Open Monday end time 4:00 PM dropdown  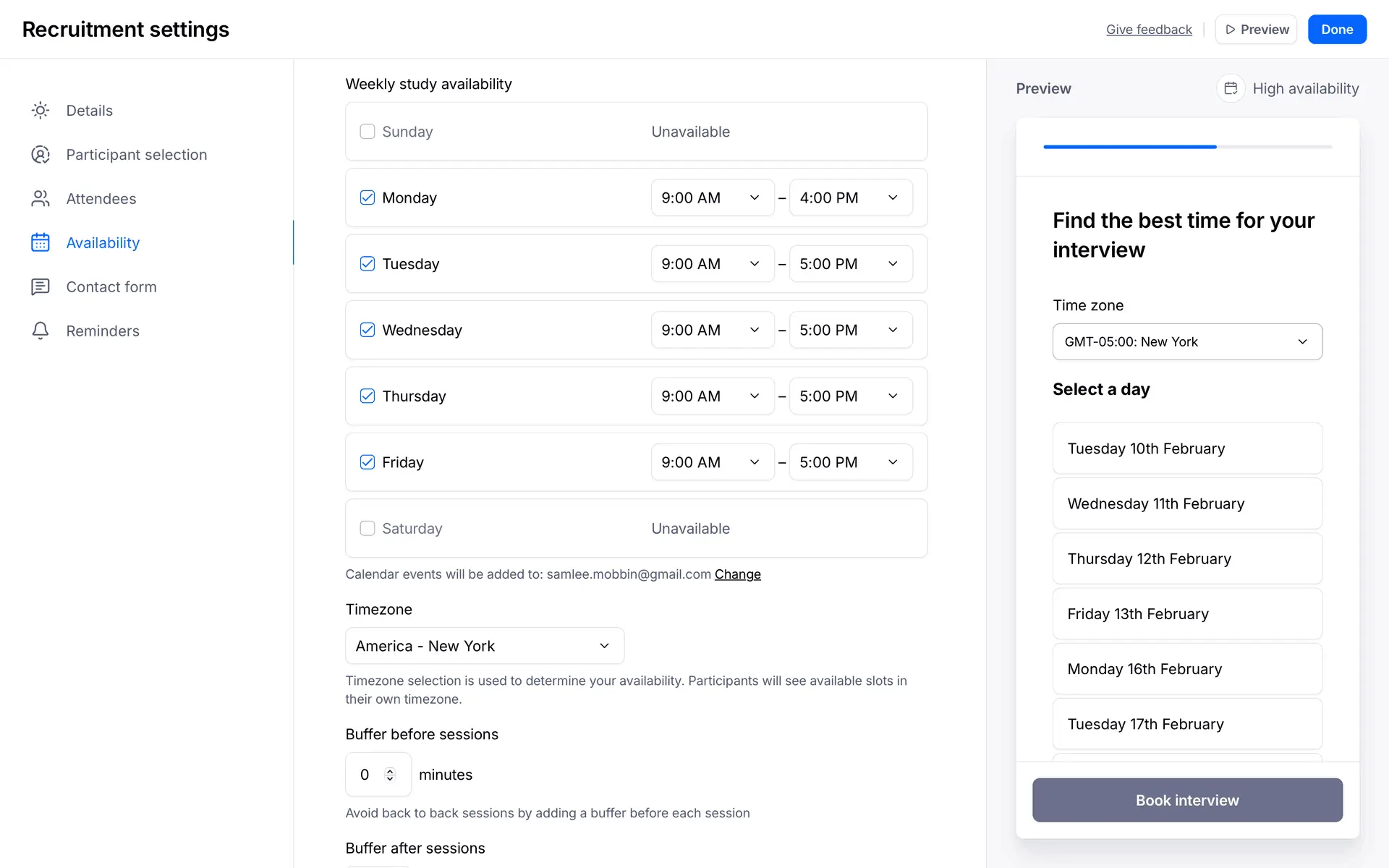pos(850,198)
